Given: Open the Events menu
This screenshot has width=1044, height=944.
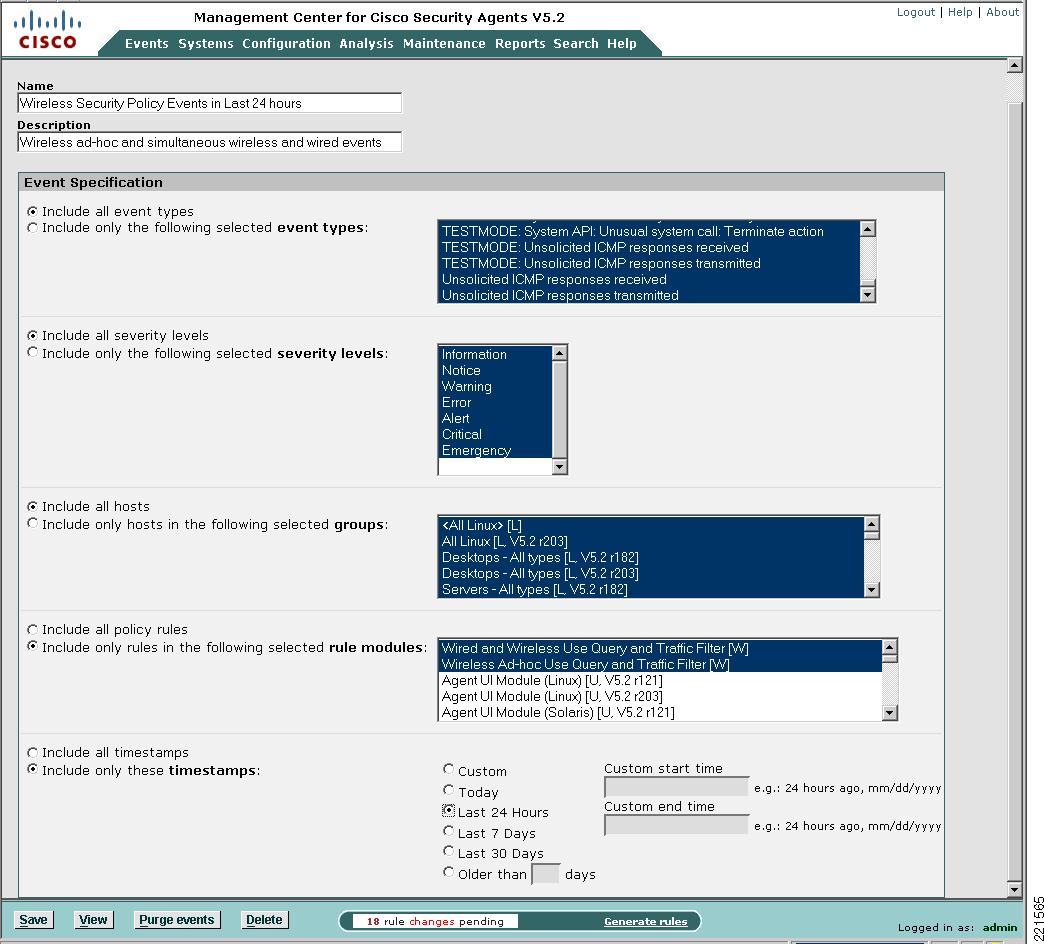Looking at the screenshot, I should pos(146,43).
